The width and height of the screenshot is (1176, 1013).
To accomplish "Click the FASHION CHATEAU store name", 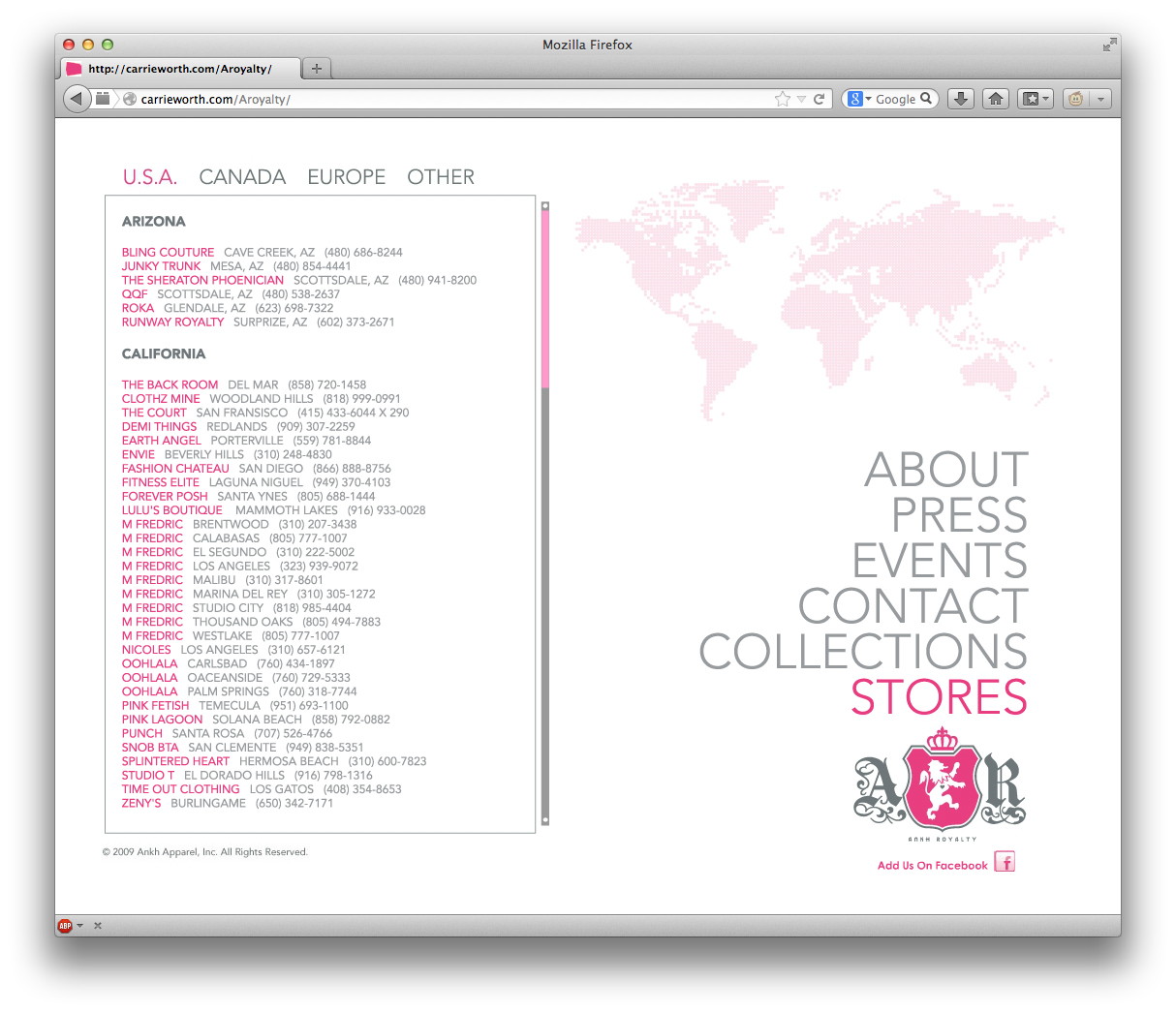I will point(175,469).
